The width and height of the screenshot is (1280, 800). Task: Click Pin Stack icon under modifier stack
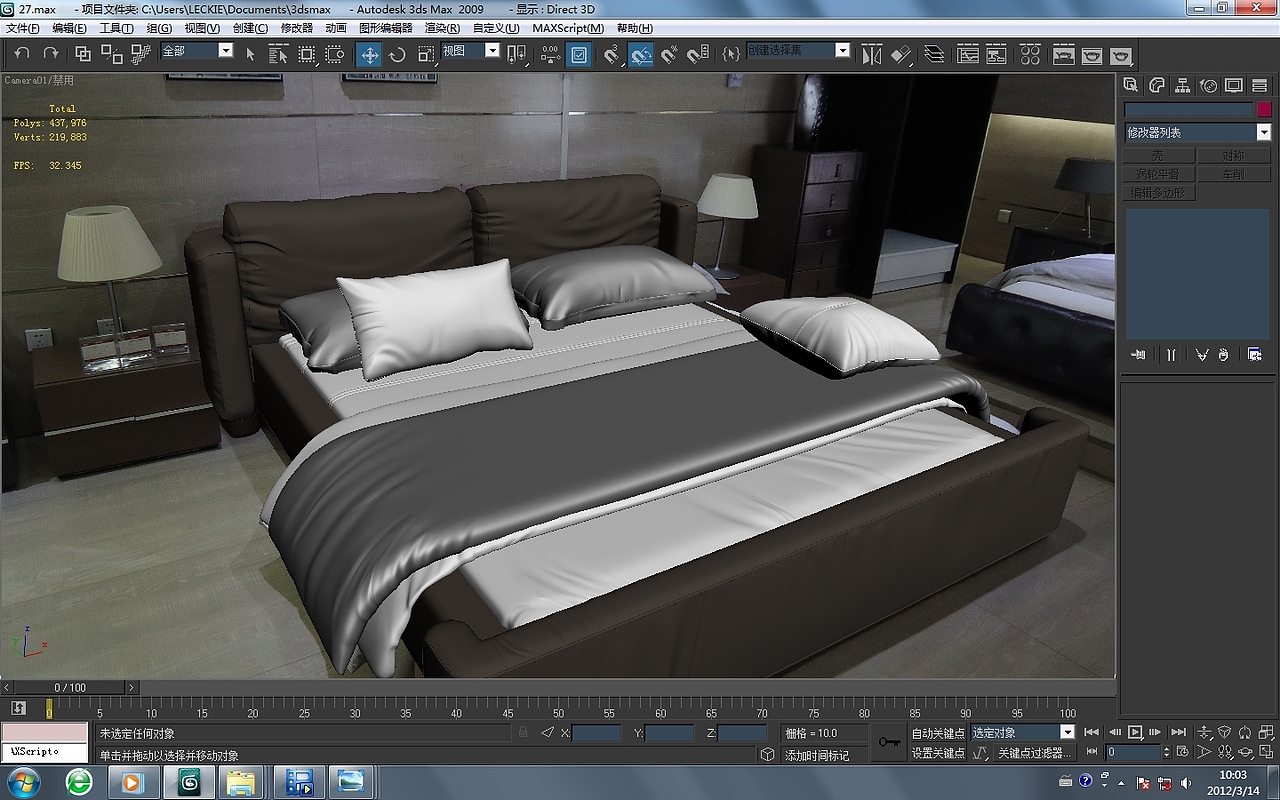click(x=1138, y=355)
